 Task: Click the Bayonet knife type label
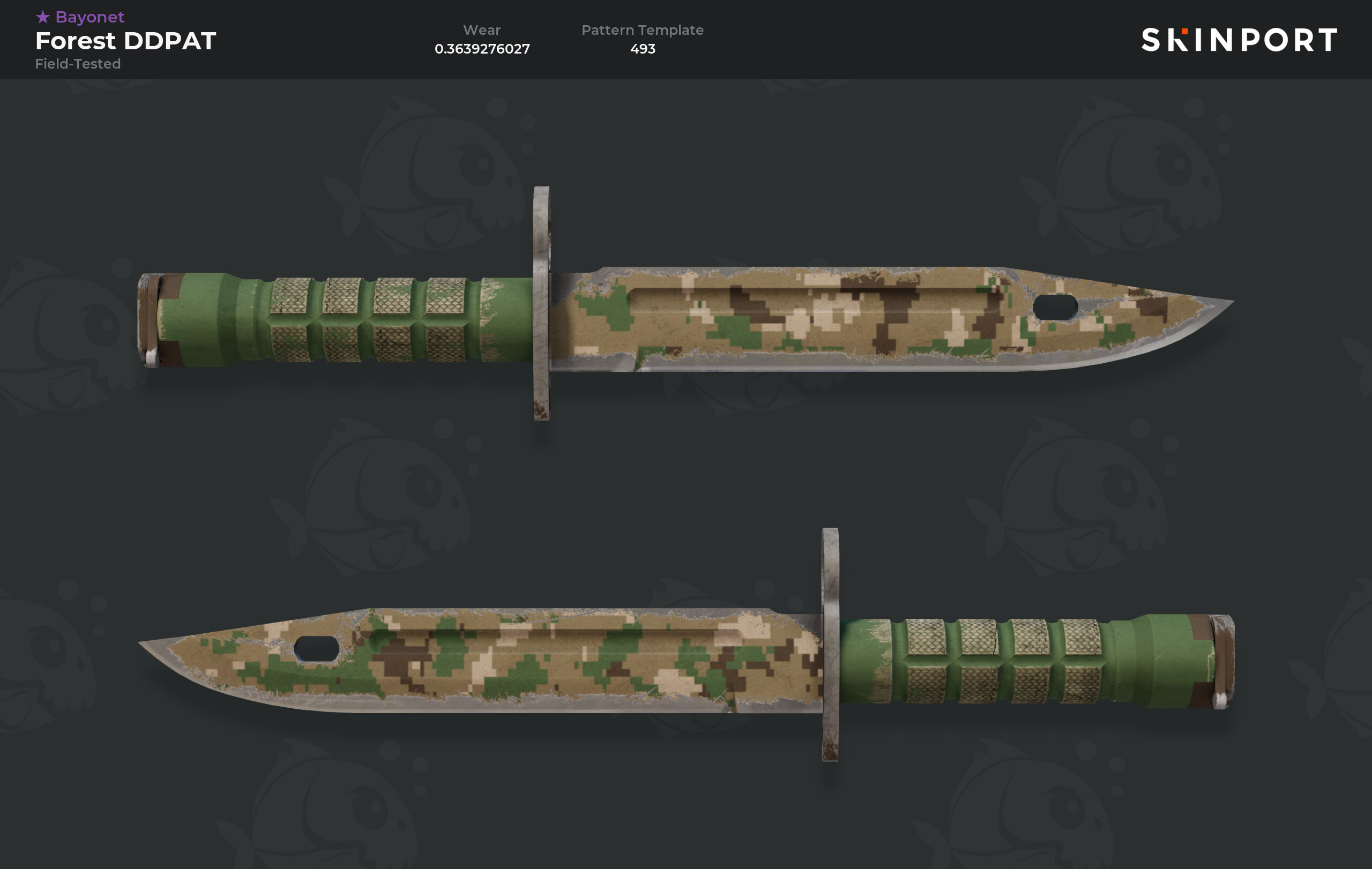pos(90,17)
